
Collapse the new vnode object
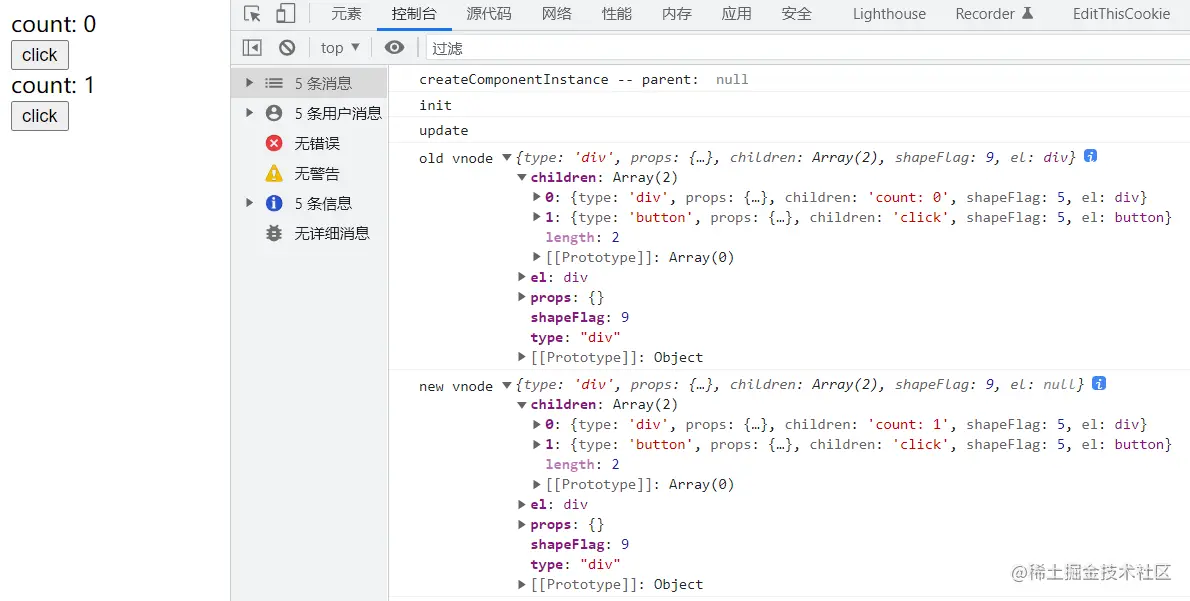tap(507, 385)
